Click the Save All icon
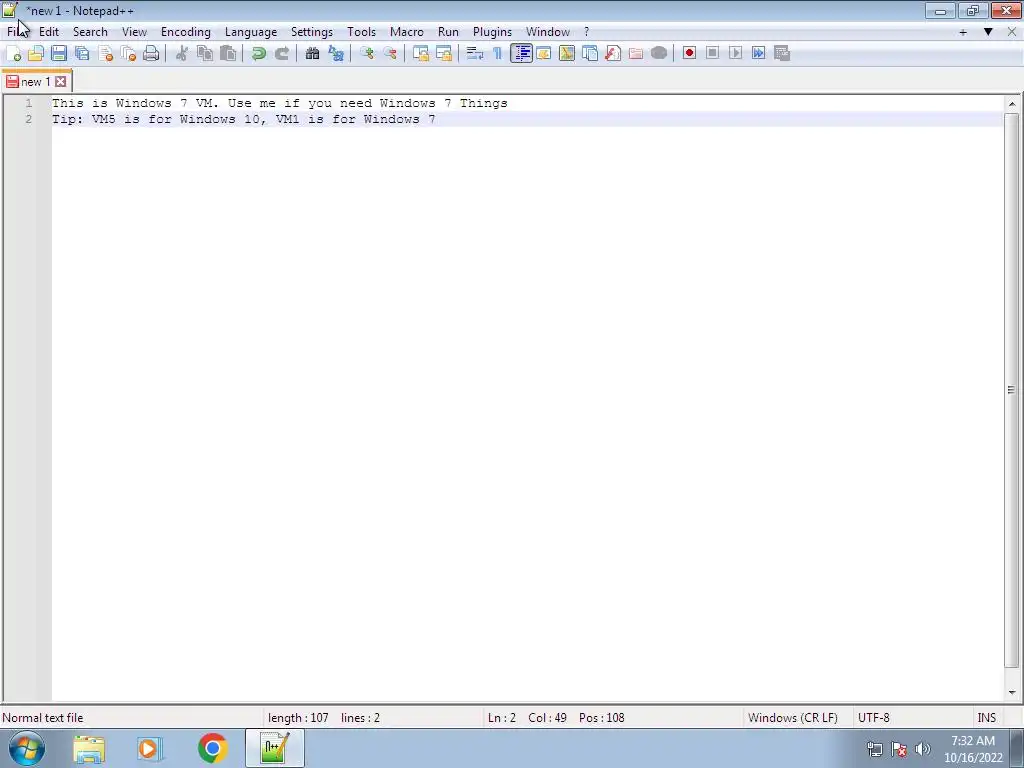This screenshot has height=768, width=1024. pyautogui.click(x=82, y=54)
